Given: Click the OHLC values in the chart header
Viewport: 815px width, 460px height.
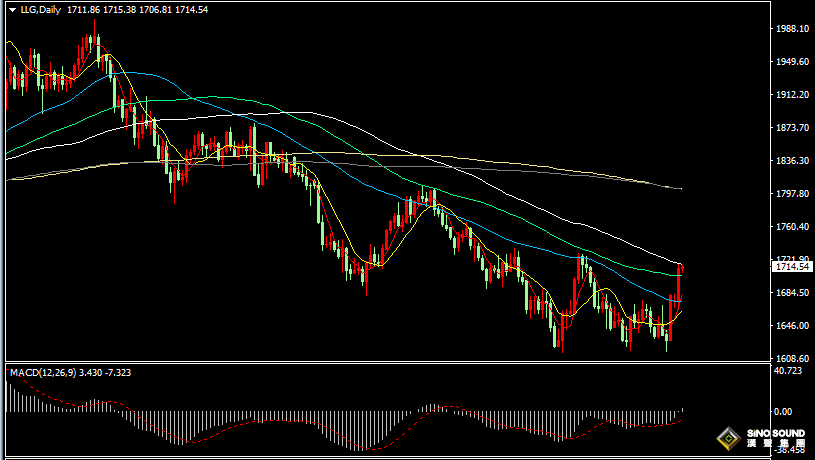Looking at the screenshot, I should point(125,9).
